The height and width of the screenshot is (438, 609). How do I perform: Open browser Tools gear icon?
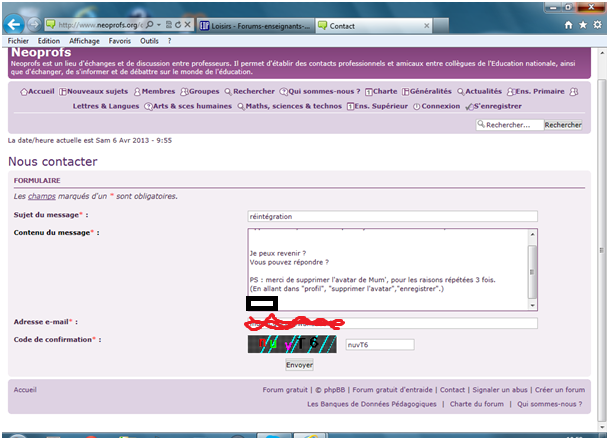point(597,25)
